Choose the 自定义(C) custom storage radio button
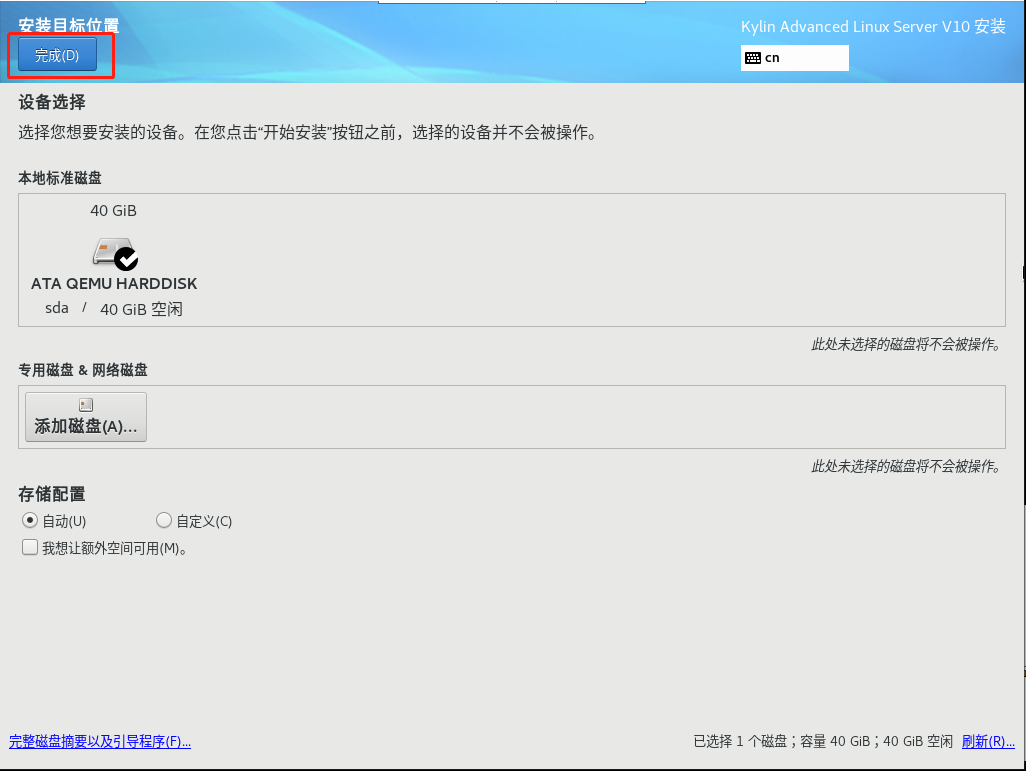 [x=164, y=521]
